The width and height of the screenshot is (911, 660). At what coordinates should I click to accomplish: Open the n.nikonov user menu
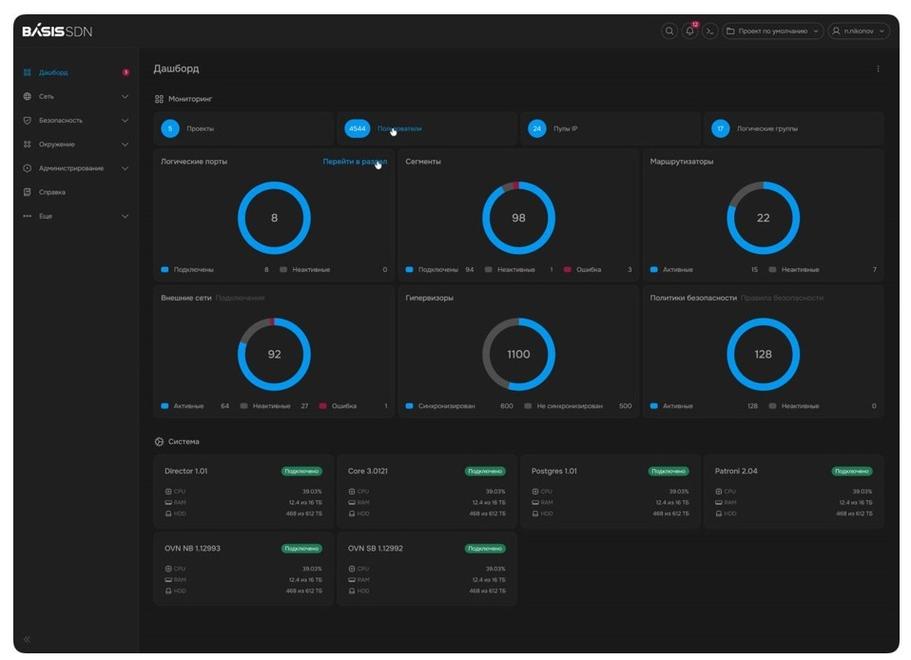[859, 31]
